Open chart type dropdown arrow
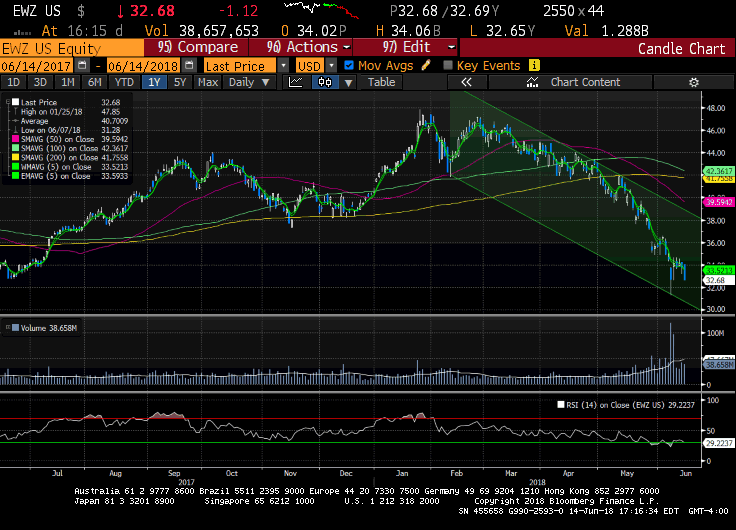 (348, 82)
